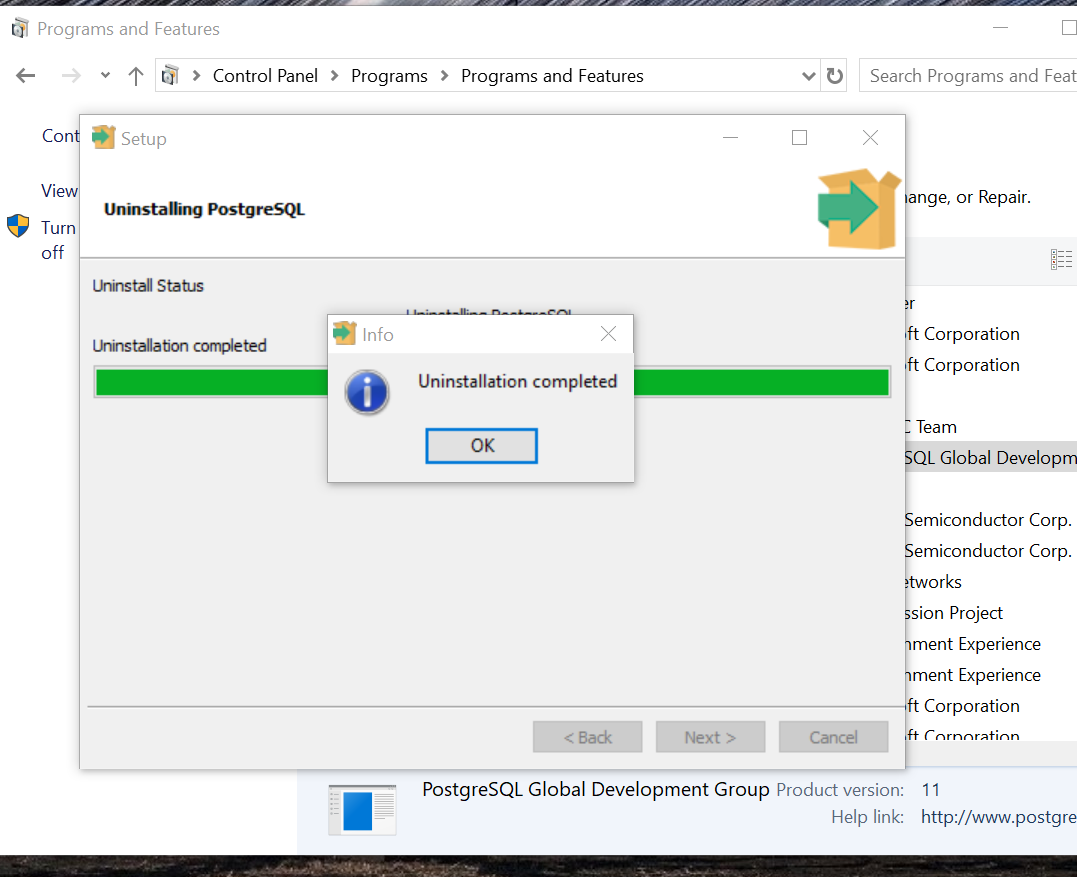Click the large installer box graphic in Setup header
The image size is (1077, 877).
click(x=857, y=208)
